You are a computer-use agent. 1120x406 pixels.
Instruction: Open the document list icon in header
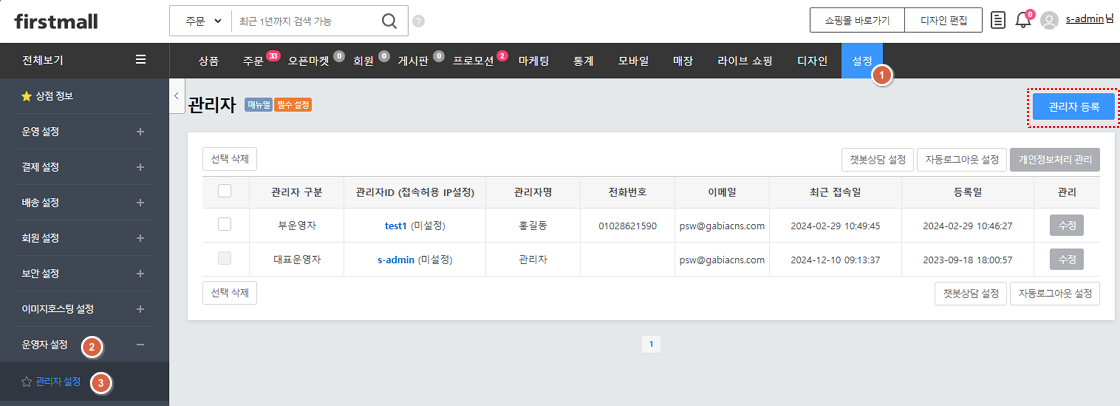pos(999,20)
